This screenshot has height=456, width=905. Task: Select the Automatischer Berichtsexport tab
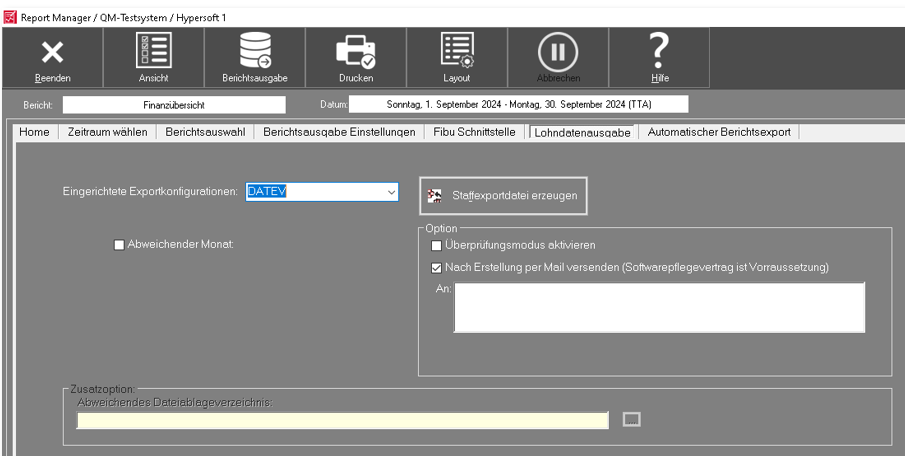click(x=718, y=132)
